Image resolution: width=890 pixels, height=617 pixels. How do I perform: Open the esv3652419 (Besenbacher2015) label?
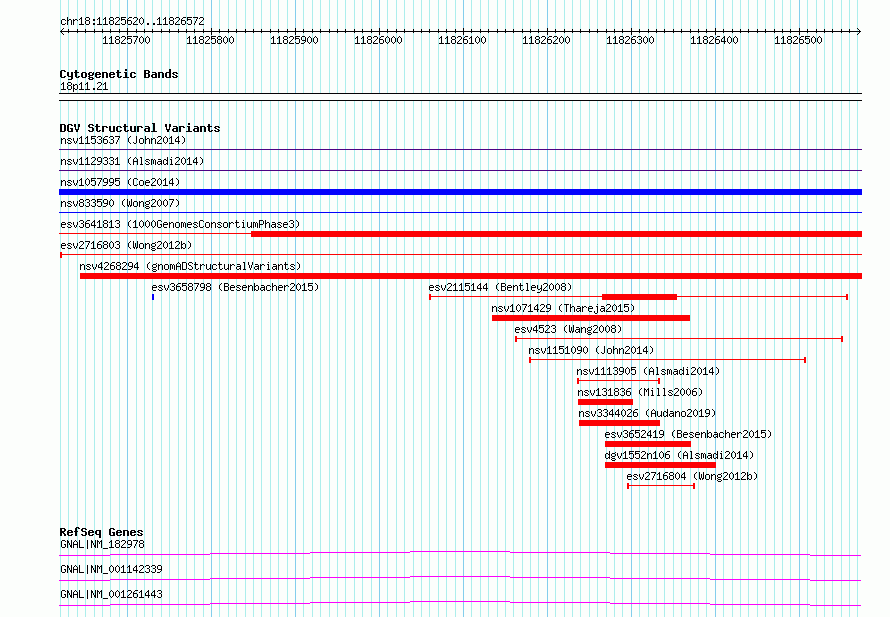[x=688, y=434]
